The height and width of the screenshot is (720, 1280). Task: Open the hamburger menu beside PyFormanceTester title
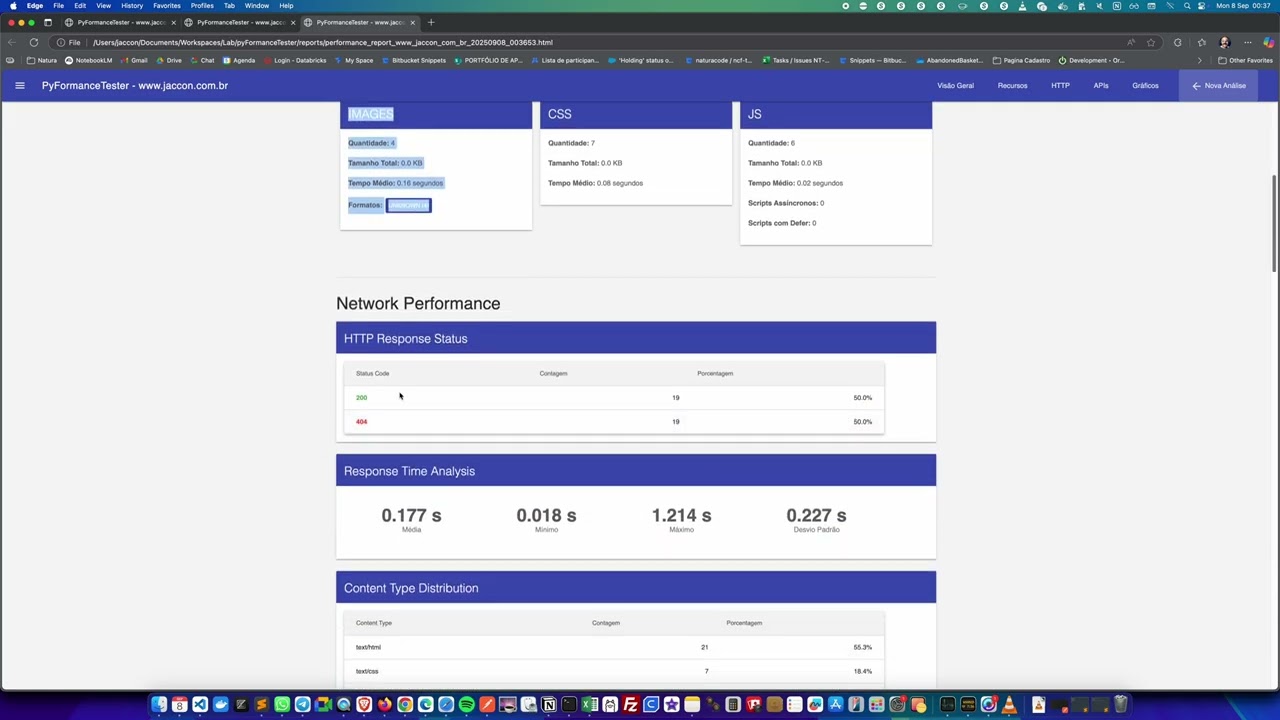(x=19, y=86)
